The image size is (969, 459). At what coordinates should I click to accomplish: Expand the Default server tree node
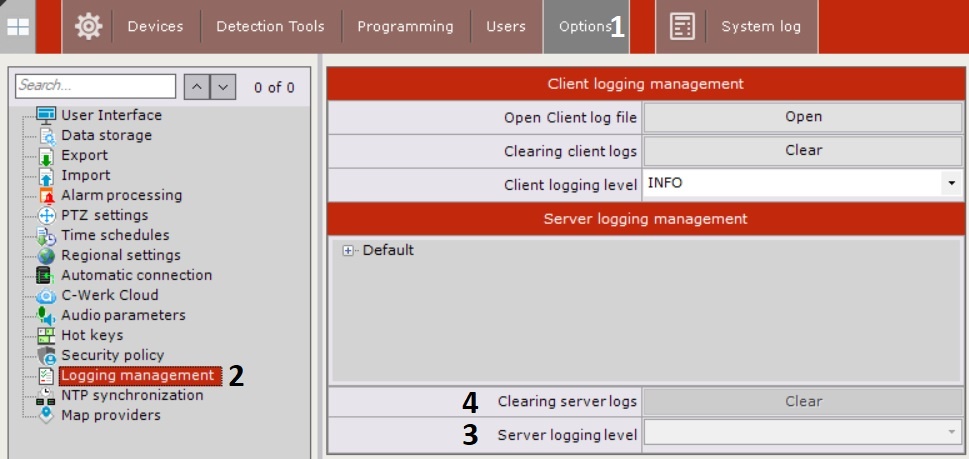348,251
